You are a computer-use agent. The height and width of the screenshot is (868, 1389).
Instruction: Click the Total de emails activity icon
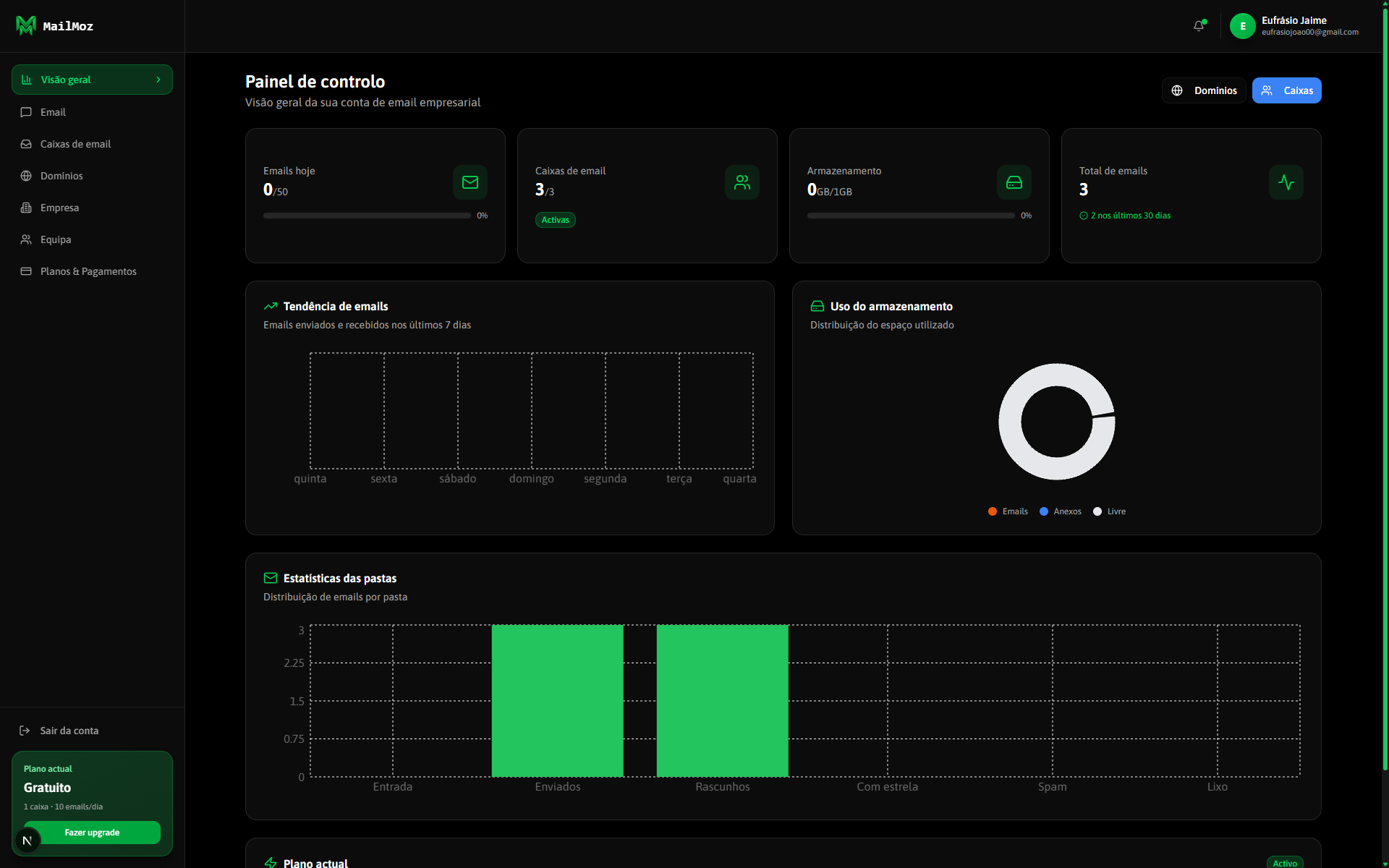(x=1286, y=182)
